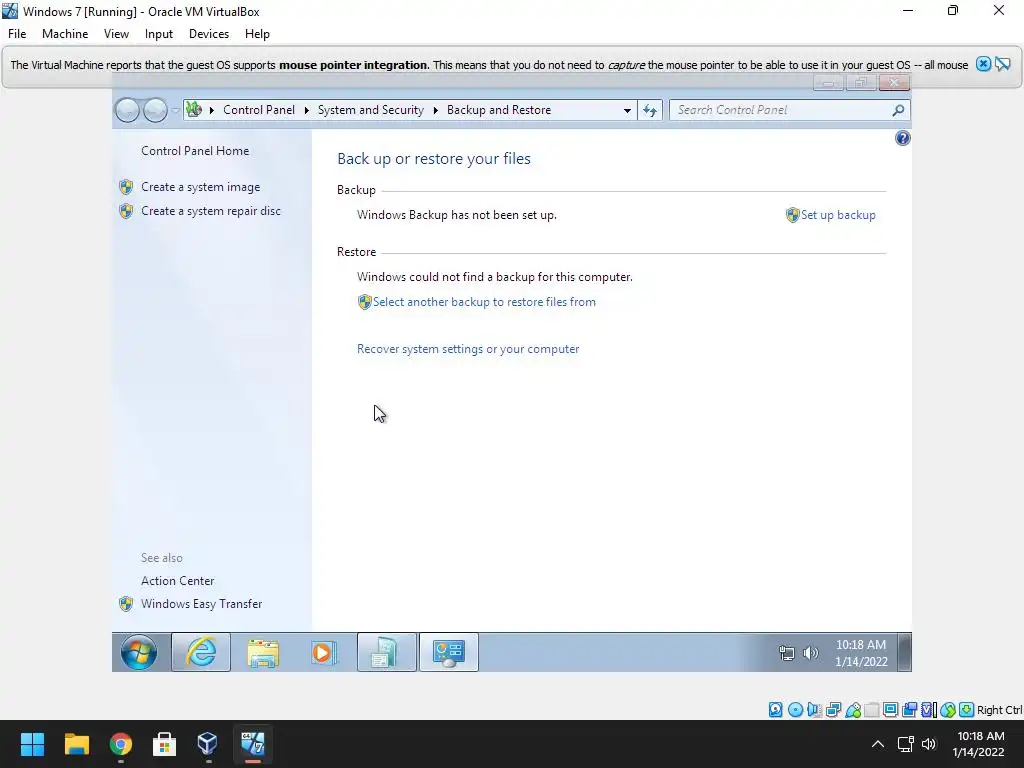Click VirtualBox CPU virtualization status icon
Screen dimensions: 1024x768
[929, 710]
